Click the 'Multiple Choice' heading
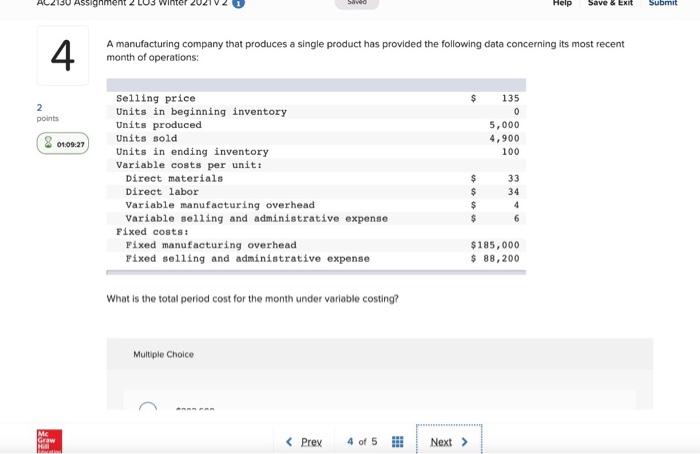 click(163, 354)
